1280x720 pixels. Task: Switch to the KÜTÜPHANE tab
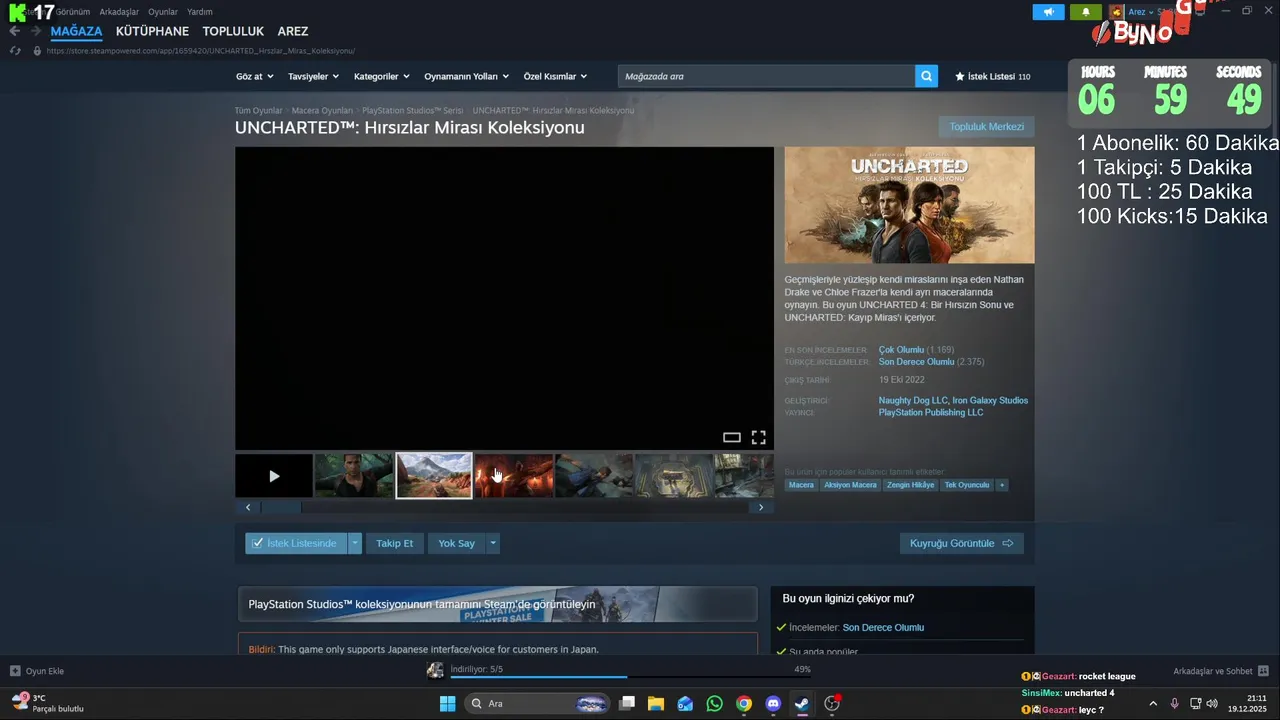[152, 31]
